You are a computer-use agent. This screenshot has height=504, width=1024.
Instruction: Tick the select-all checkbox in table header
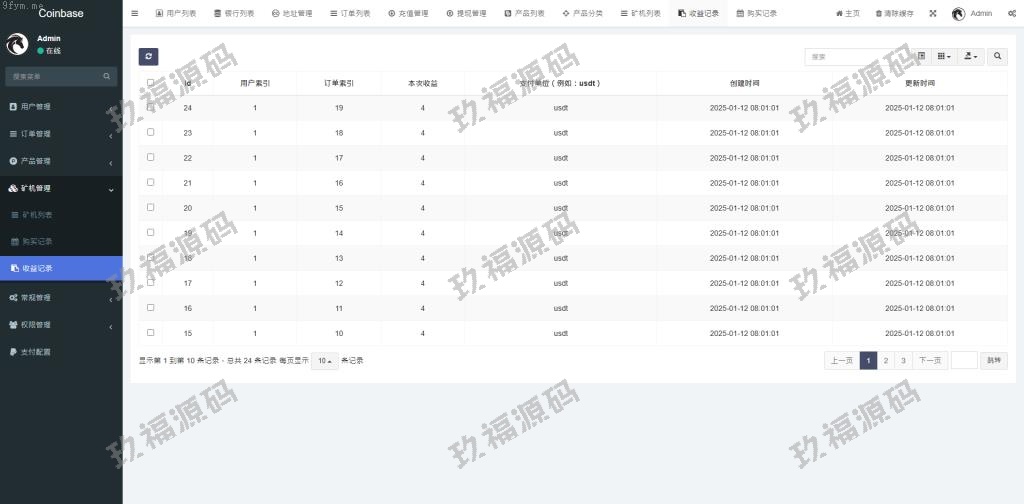(151, 83)
